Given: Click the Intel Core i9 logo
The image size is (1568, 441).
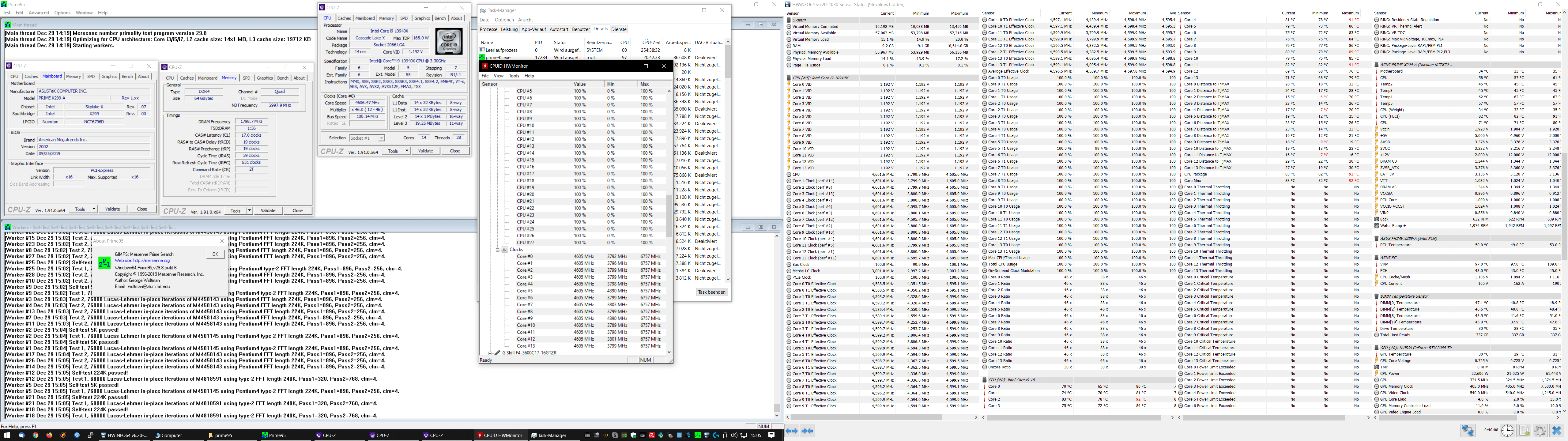Looking at the screenshot, I should click(x=449, y=41).
